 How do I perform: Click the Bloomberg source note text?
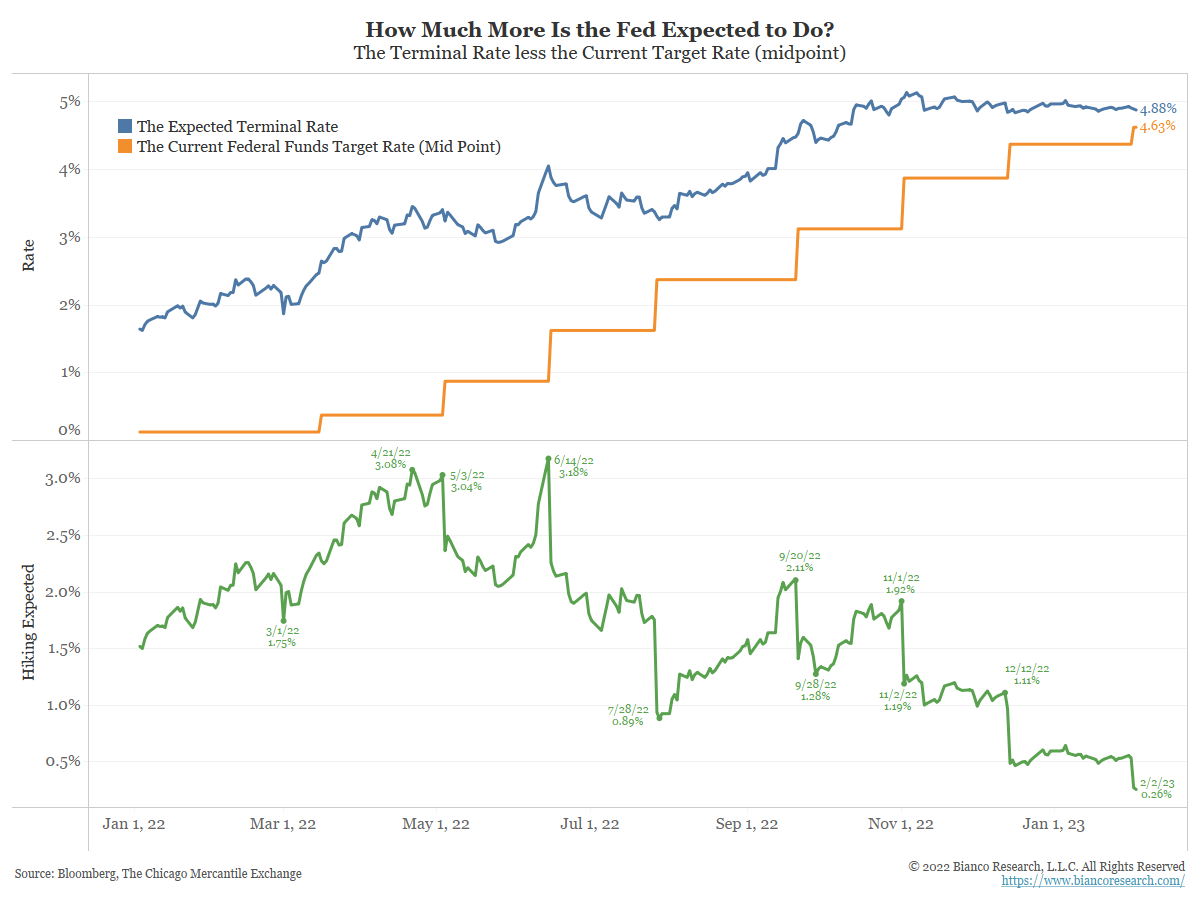[158, 873]
